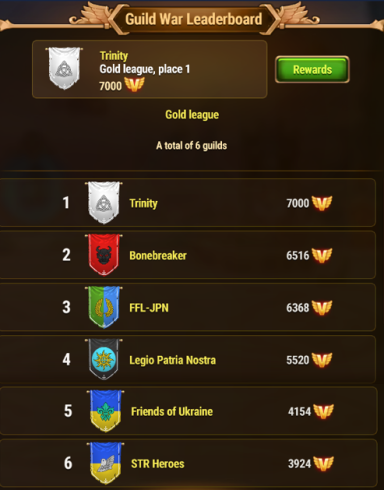Click the winged trophy beside 3924 score

[324, 463]
